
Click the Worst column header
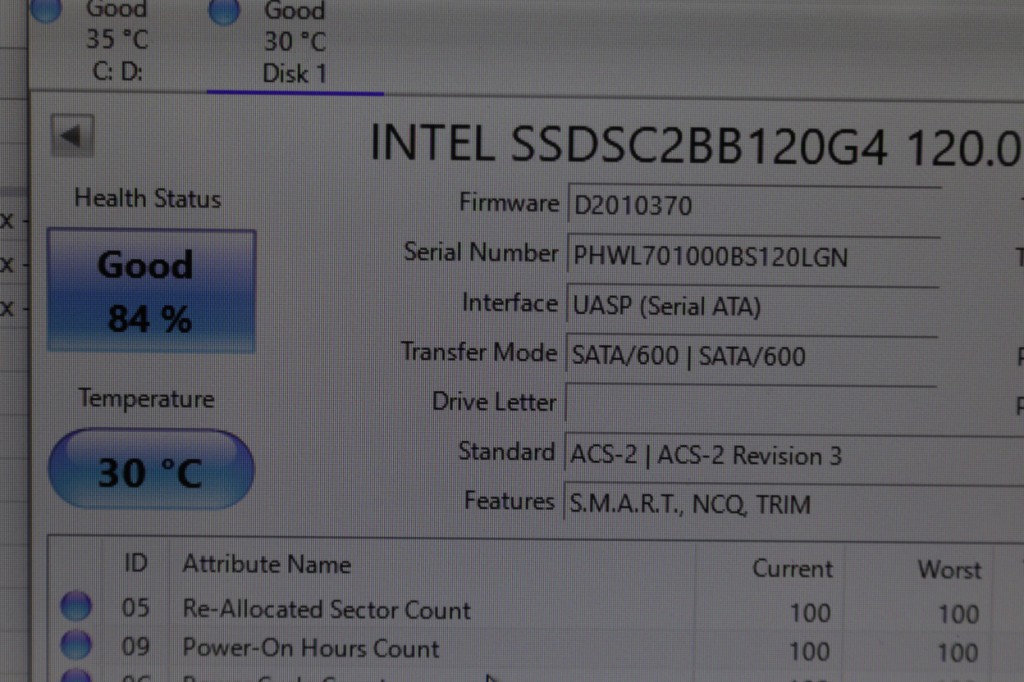coord(948,570)
